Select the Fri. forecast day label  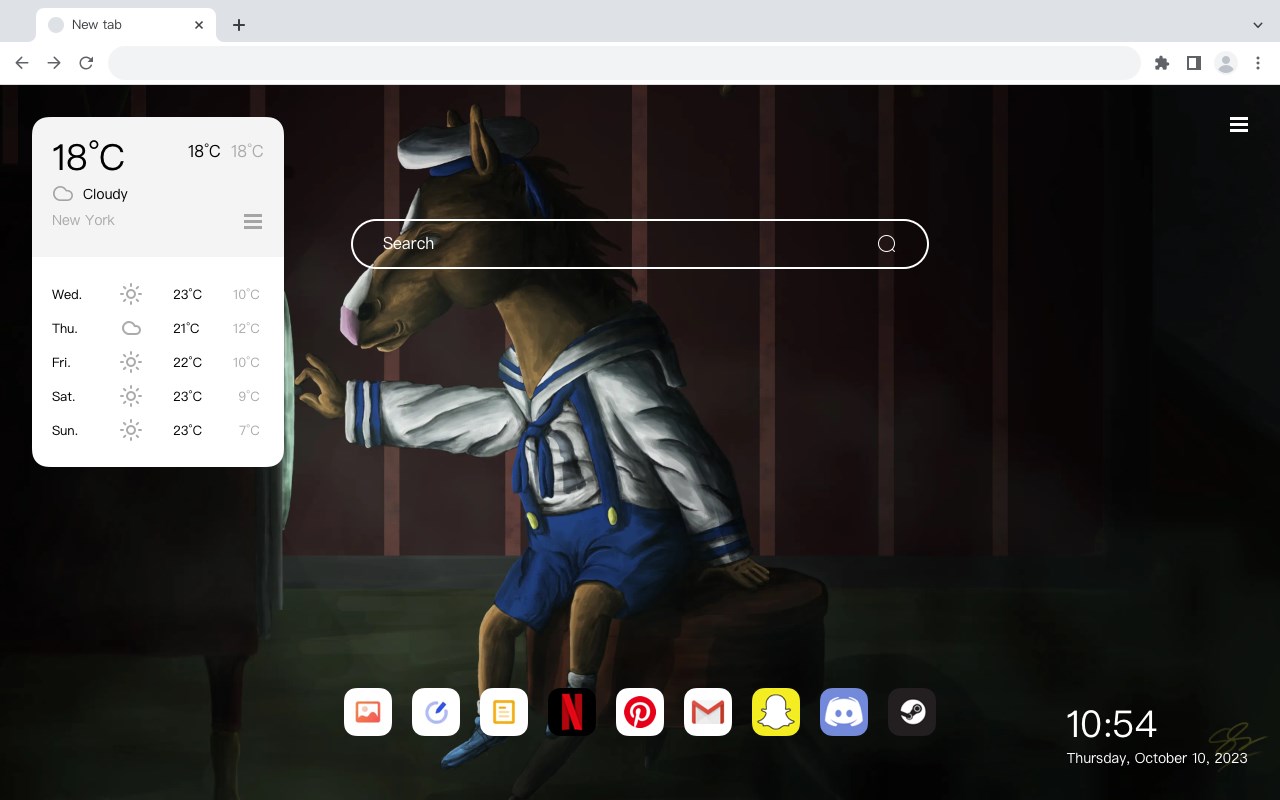pos(61,363)
